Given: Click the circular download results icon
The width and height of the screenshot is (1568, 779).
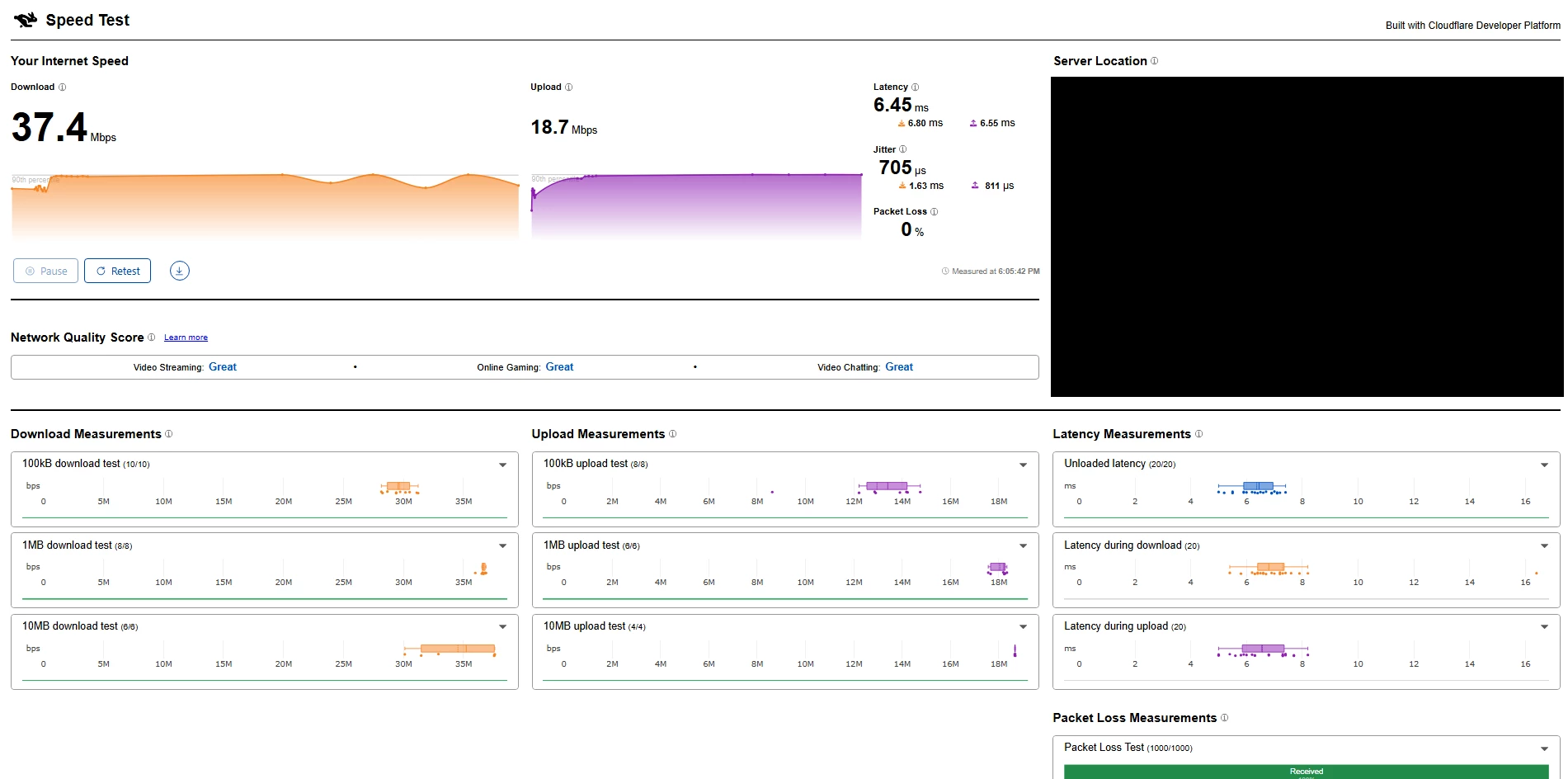Looking at the screenshot, I should coord(180,271).
